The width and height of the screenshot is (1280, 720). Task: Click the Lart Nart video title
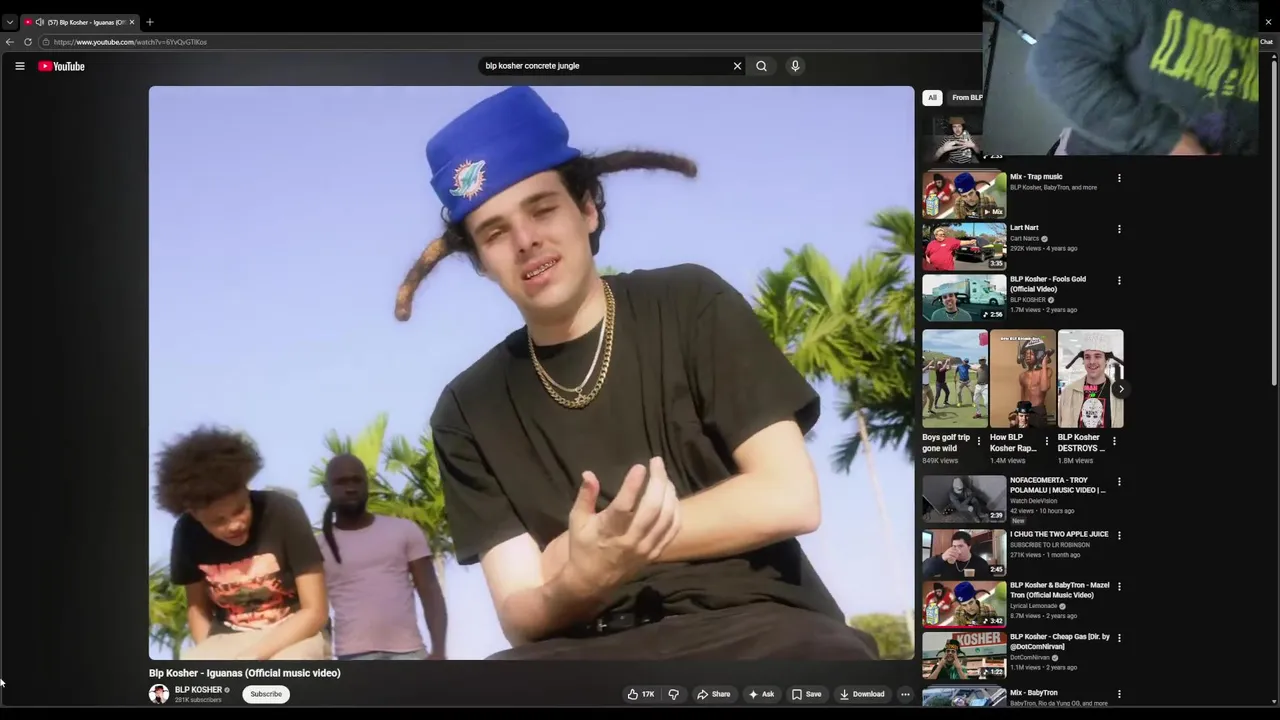[1024, 228]
